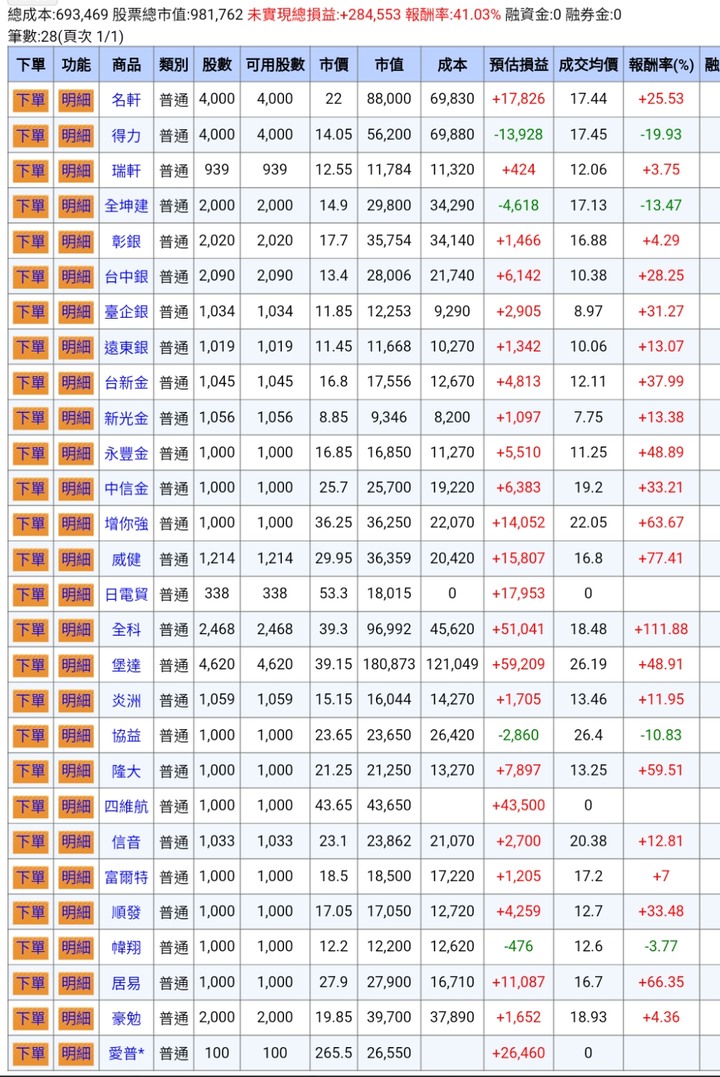
Task: Click the 下單 button for 得力
Action: click(30, 135)
